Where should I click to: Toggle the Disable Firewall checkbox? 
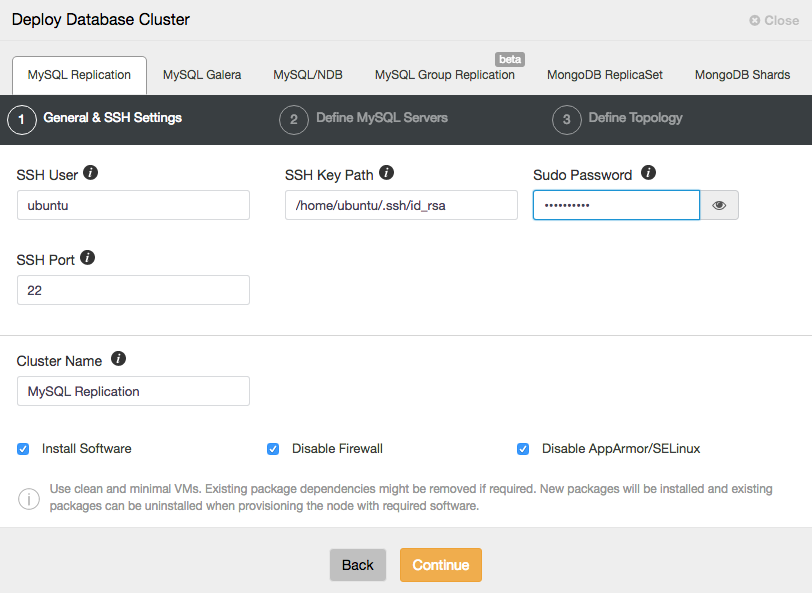[x=273, y=449]
